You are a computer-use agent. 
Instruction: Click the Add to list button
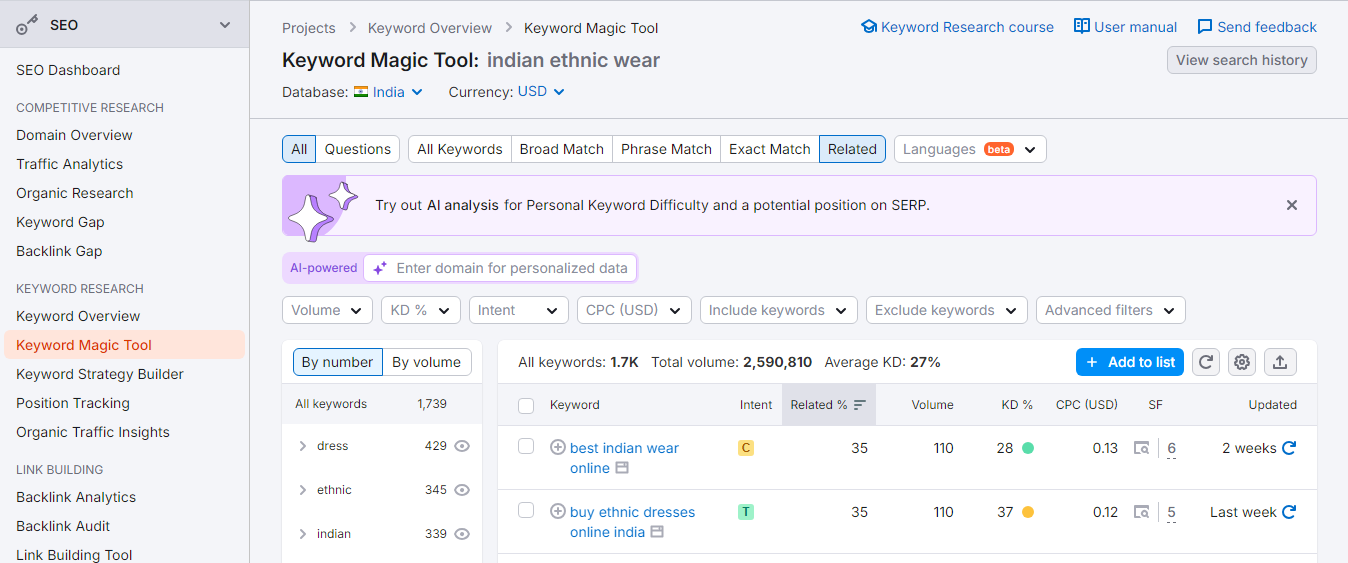coord(1130,362)
